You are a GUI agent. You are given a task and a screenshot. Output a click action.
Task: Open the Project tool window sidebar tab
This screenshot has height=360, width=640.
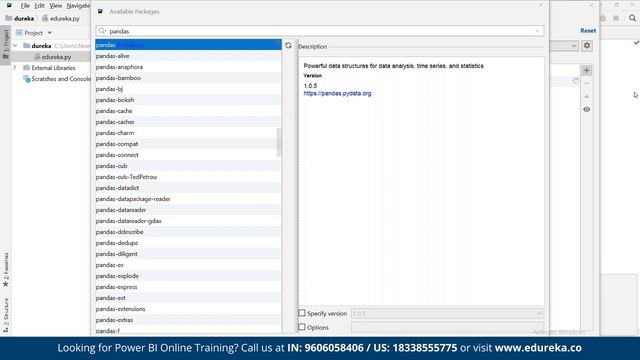[6, 44]
